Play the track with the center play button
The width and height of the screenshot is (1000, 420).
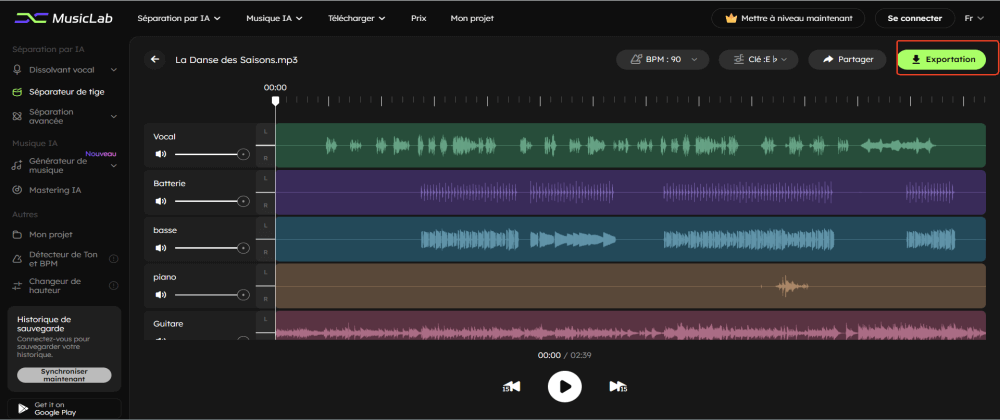tap(565, 386)
